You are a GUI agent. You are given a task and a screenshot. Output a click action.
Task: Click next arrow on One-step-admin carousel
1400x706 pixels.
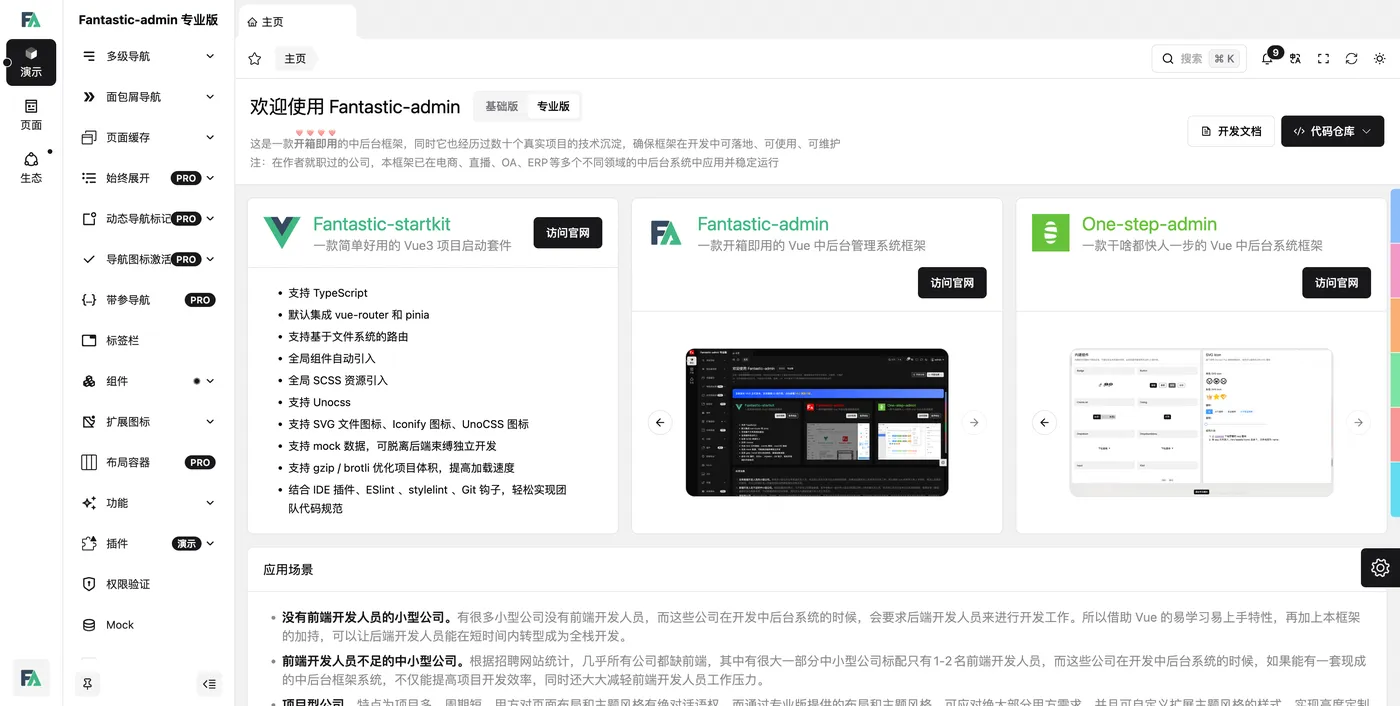[1358, 423]
